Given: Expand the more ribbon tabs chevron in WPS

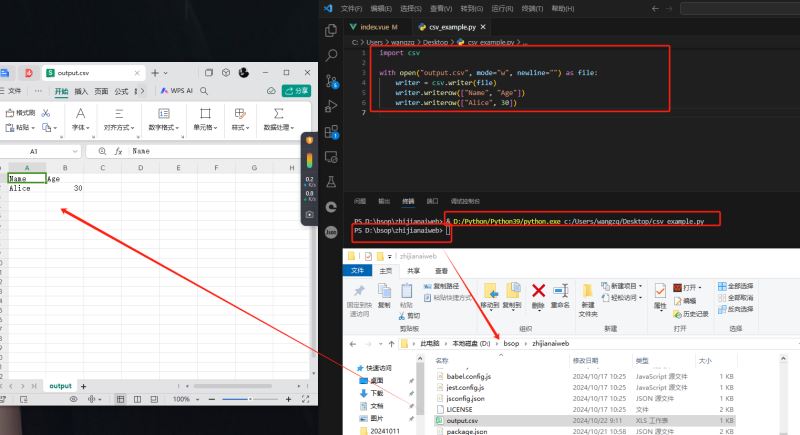Looking at the screenshot, I should pyautogui.click(x=142, y=91).
